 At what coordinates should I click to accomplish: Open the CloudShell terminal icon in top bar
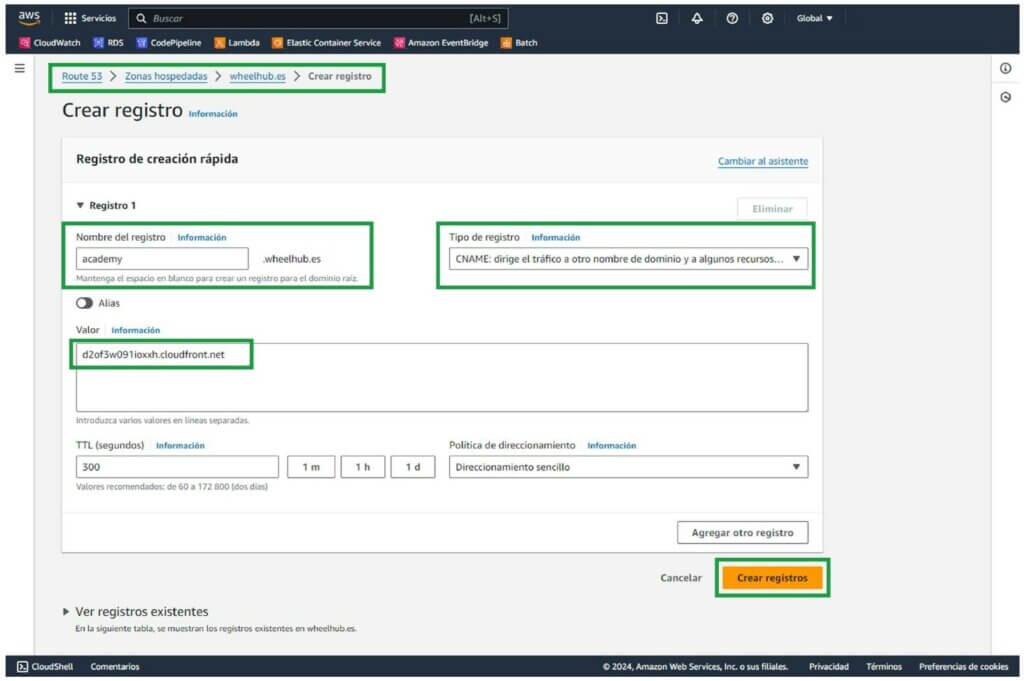pos(662,18)
